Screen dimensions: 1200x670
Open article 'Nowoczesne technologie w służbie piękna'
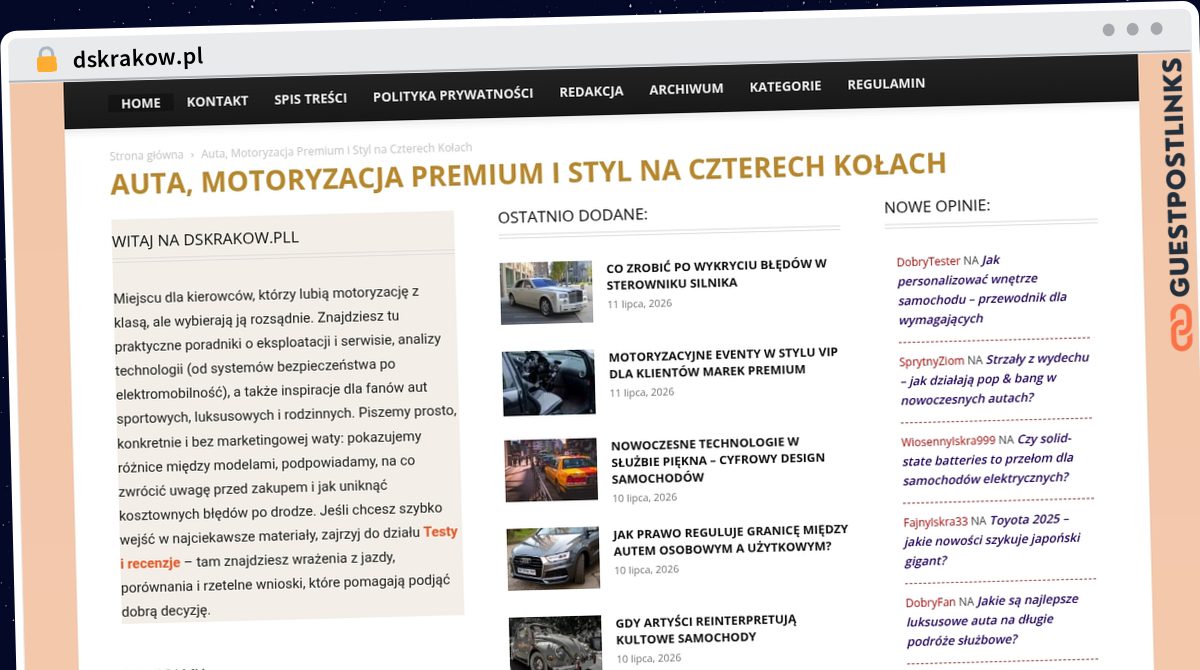[718, 459]
